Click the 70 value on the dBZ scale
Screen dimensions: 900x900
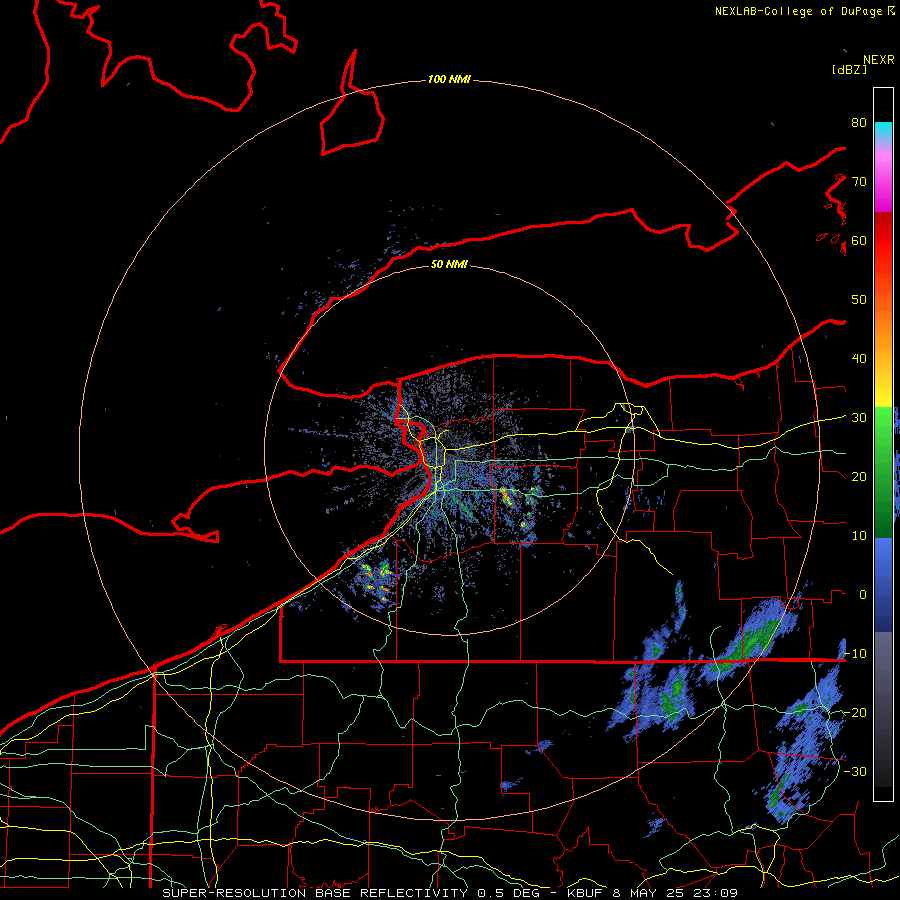click(859, 182)
